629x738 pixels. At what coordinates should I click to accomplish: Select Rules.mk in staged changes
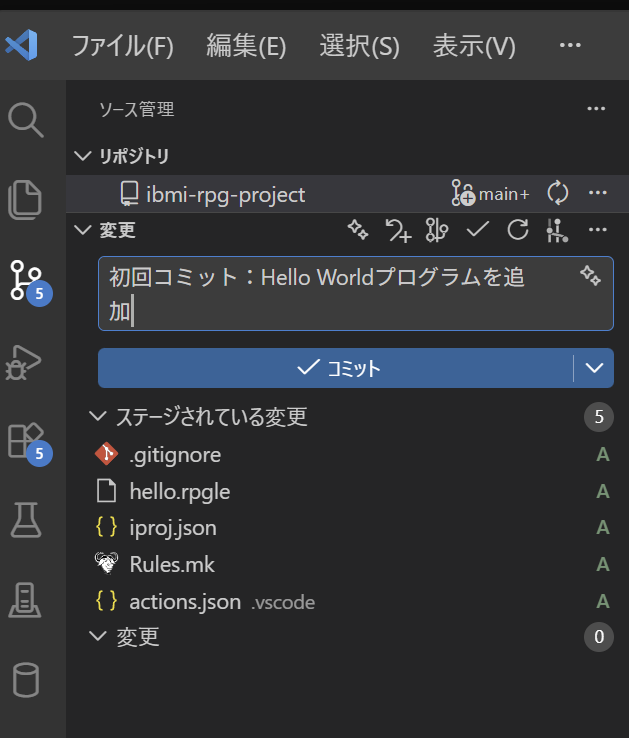pos(172,564)
